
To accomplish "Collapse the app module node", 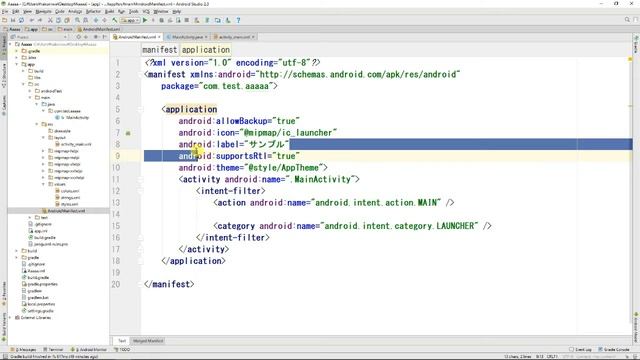I will click(17, 64).
